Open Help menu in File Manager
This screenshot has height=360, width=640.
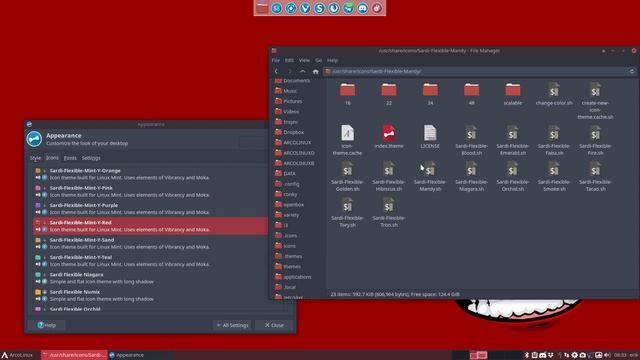tap(333, 60)
